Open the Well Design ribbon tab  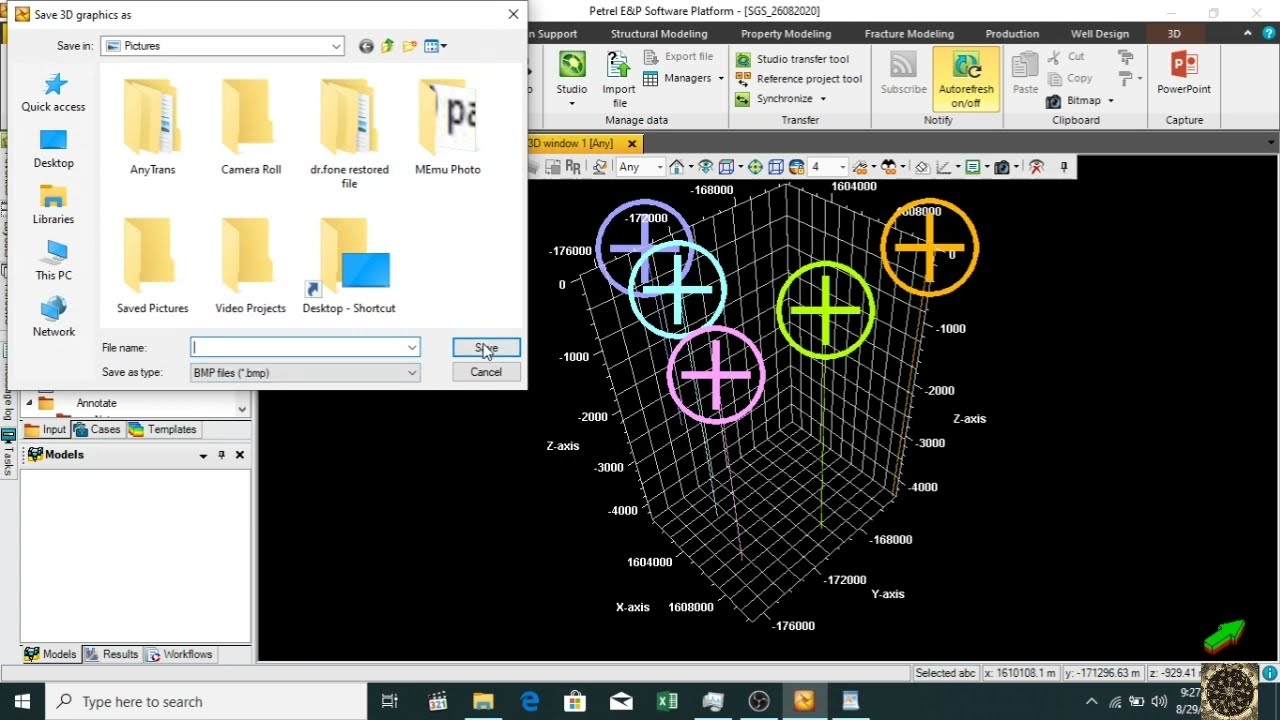point(1100,34)
